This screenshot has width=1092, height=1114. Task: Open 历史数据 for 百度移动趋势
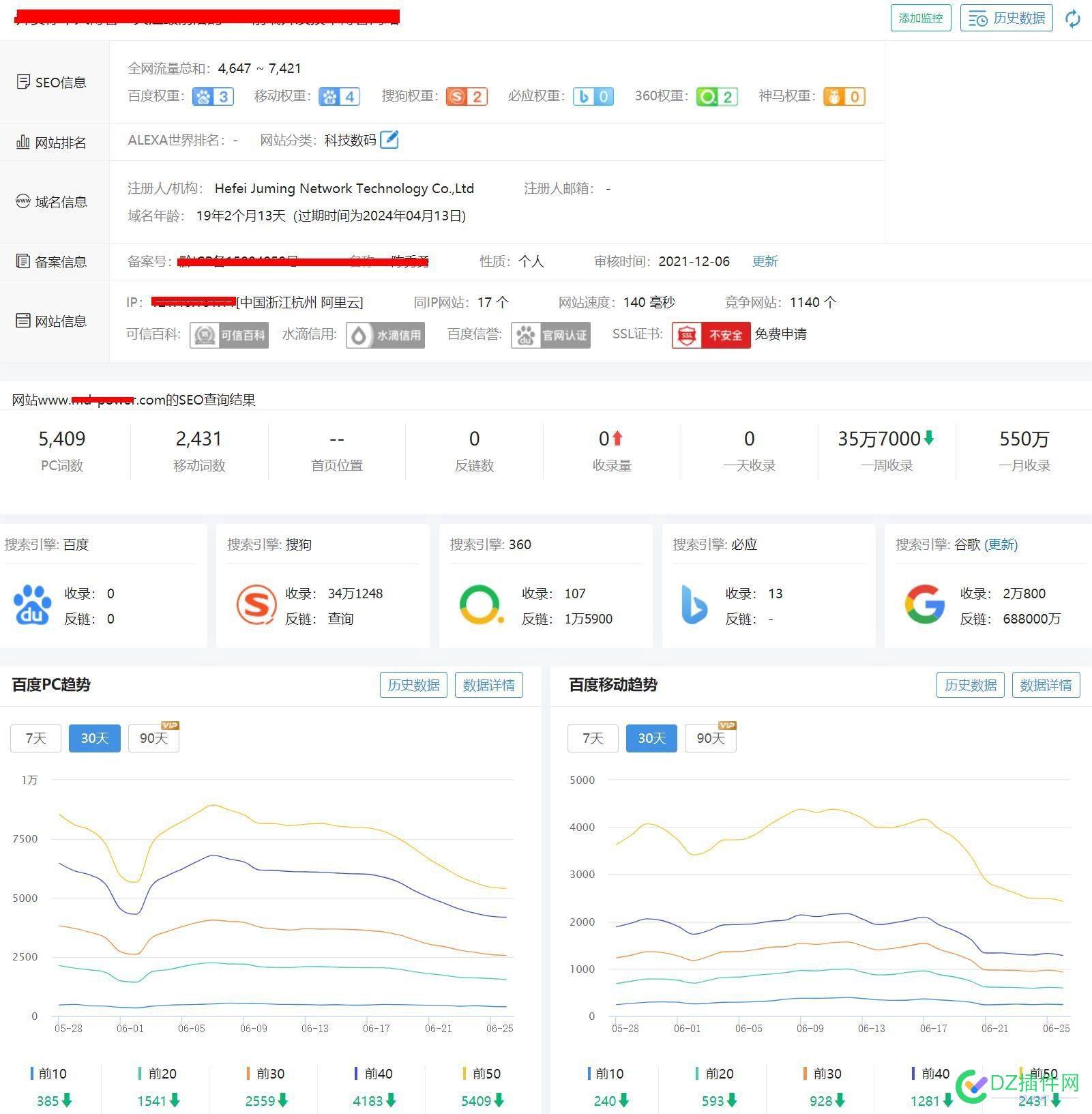pos(971,685)
